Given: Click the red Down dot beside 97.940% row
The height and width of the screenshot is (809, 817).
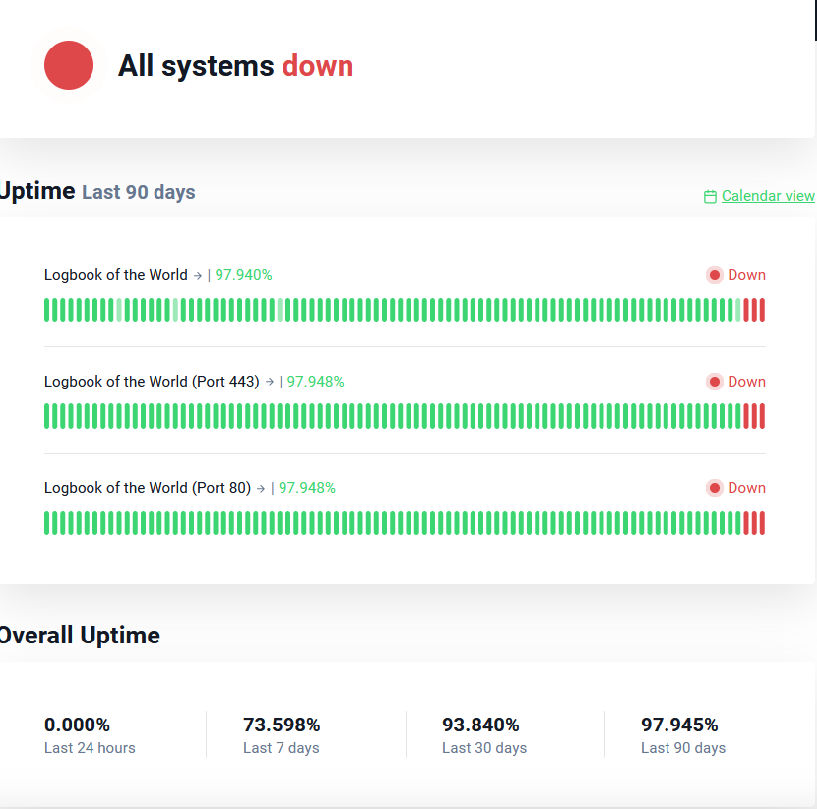Looking at the screenshot, I should coord(715,275).
